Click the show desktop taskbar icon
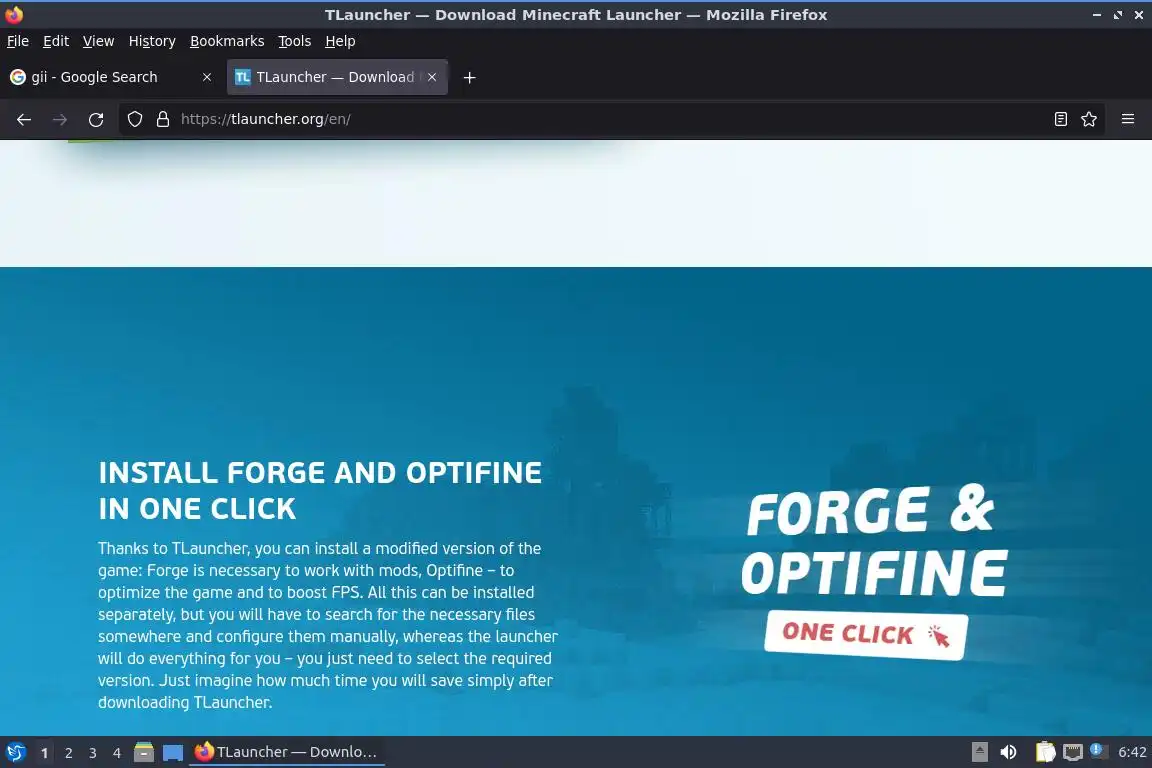 point(173,753)
